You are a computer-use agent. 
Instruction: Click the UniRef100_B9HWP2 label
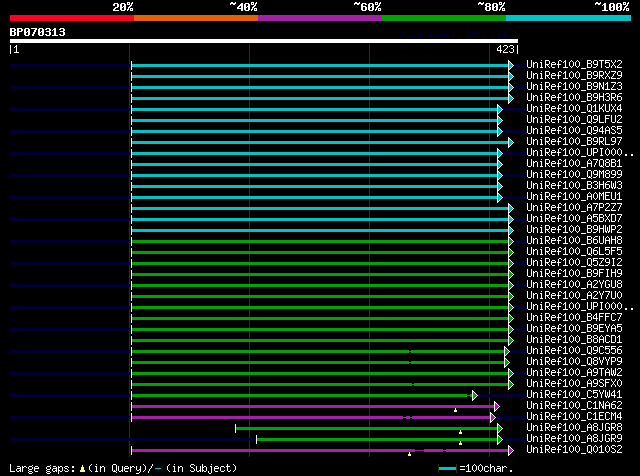click(x=574, y=230)
